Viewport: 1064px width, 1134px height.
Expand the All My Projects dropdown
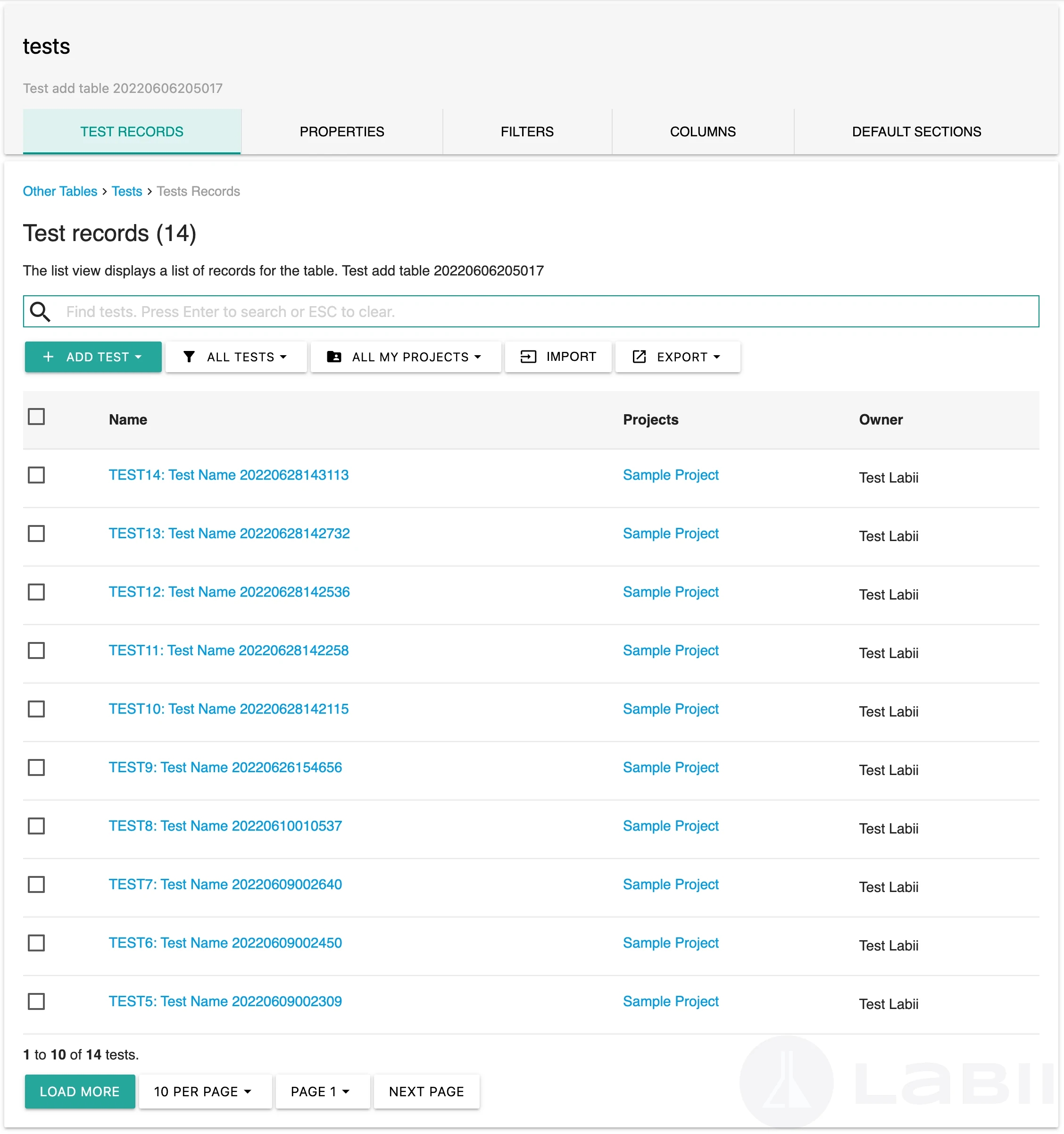click(406, 357)
